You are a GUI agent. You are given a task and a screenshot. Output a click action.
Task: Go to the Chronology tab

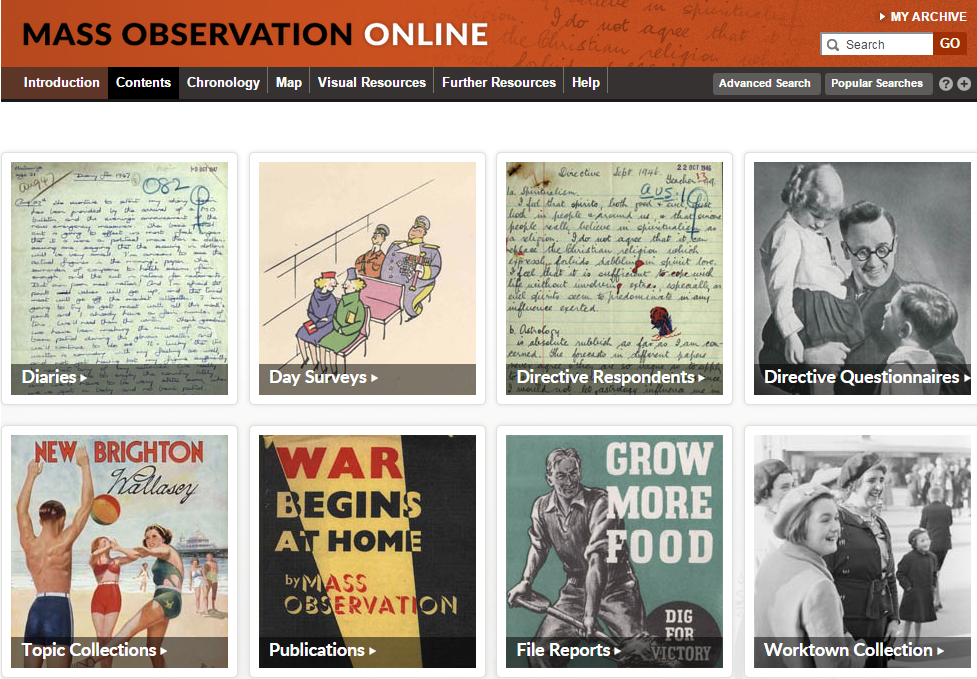pos(223,82)
